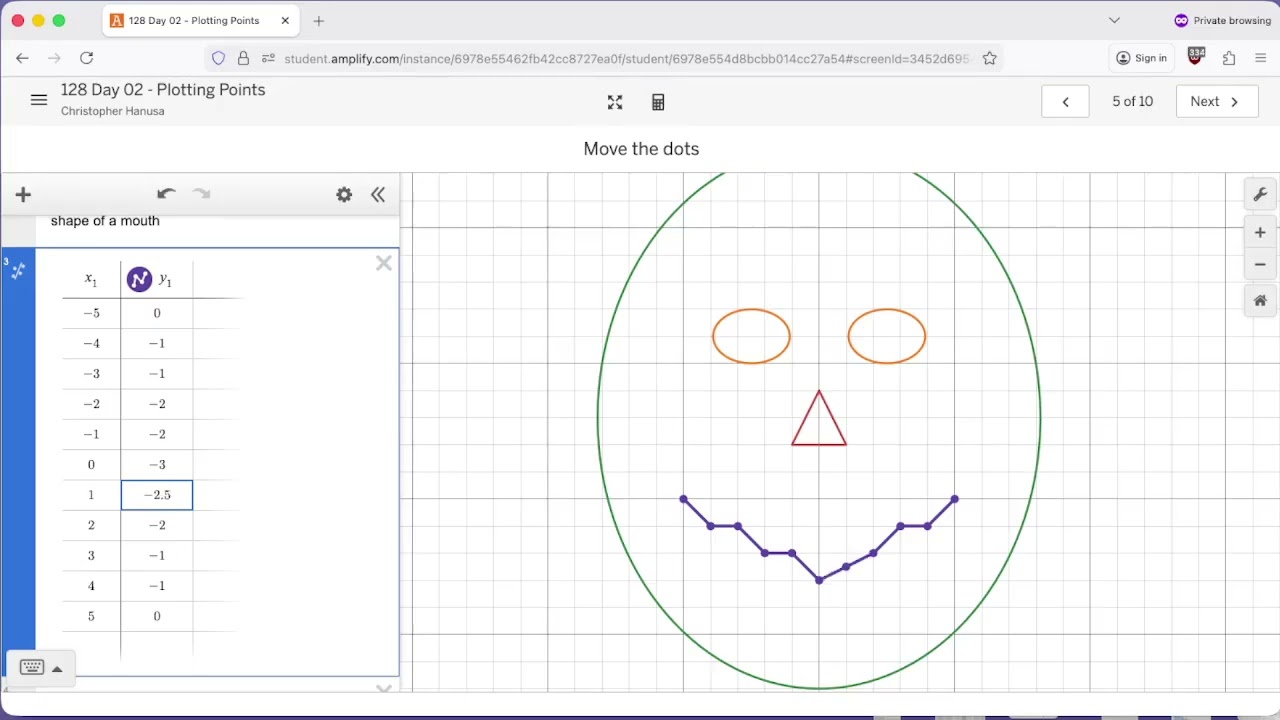The height and width of the screenshot is (720, 1280).
Task: Open the extensions puzzle icon
Action: point(1229,58)
